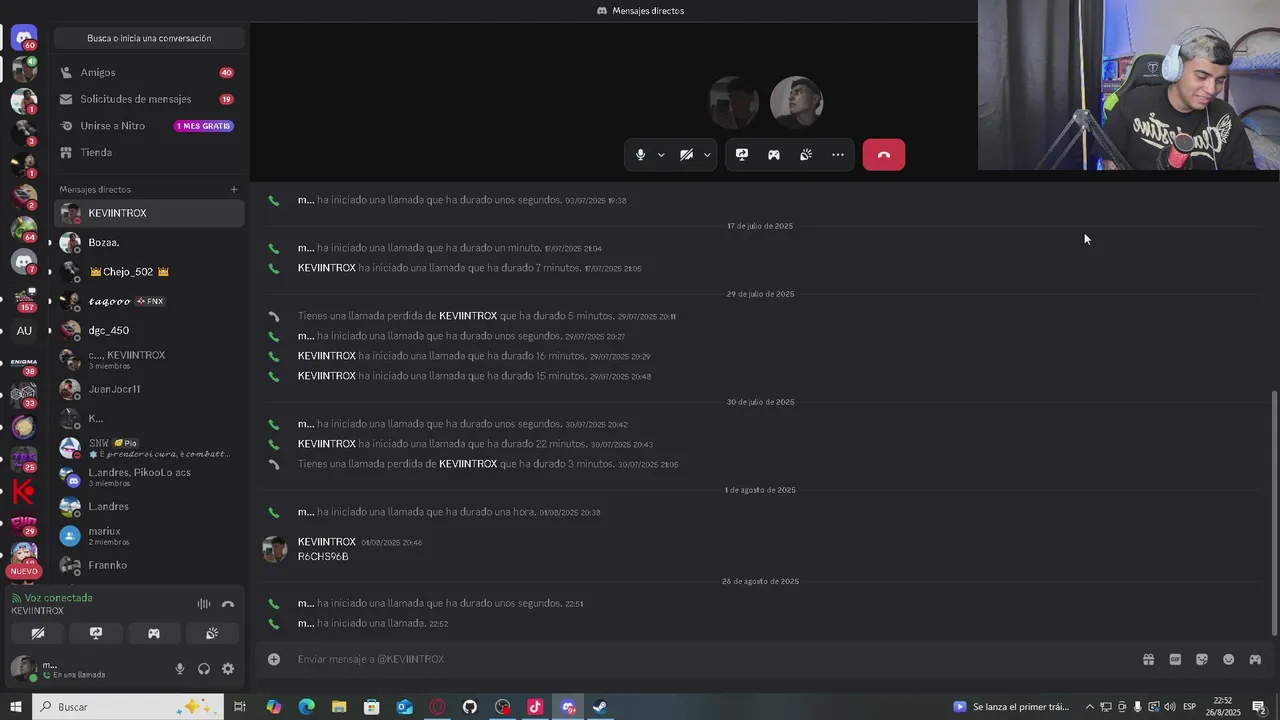This screenshot has width=1280, height=720.
Task: Toggle mute in the user panel
Action: (180, 669)
